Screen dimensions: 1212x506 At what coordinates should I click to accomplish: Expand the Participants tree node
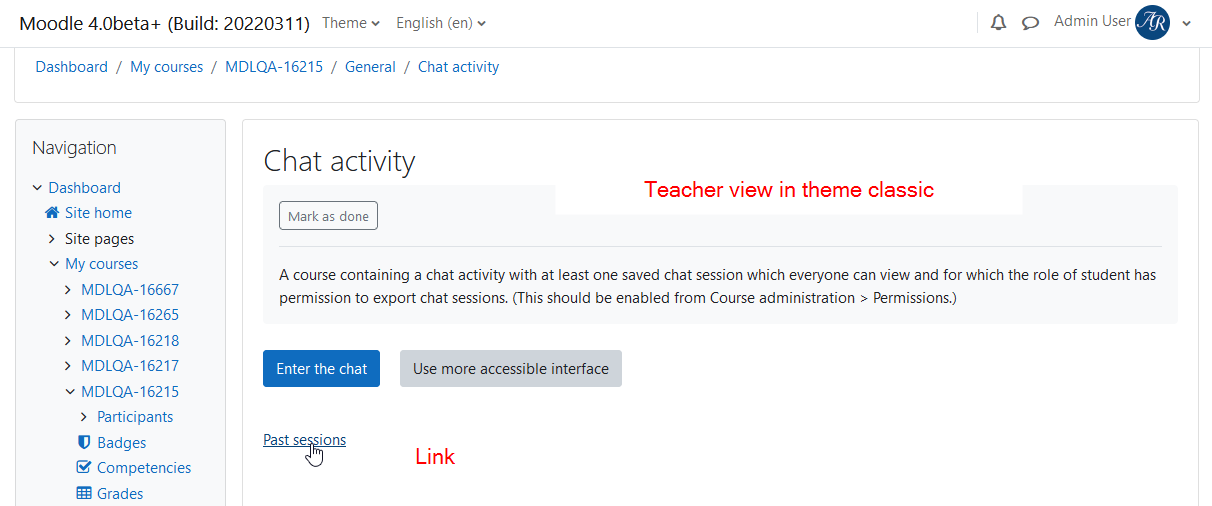tap(84, 417)
